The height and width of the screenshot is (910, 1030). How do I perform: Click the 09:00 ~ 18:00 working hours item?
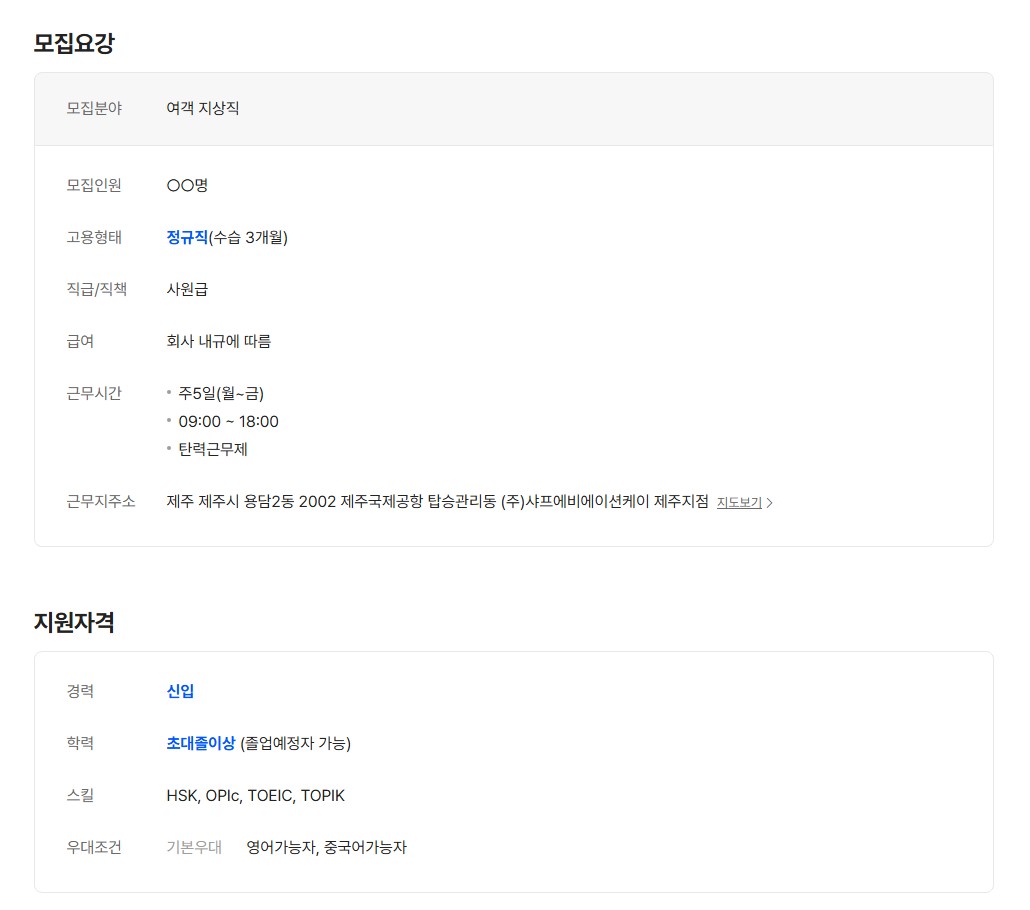pyautogui.click(x=228, y=421)
